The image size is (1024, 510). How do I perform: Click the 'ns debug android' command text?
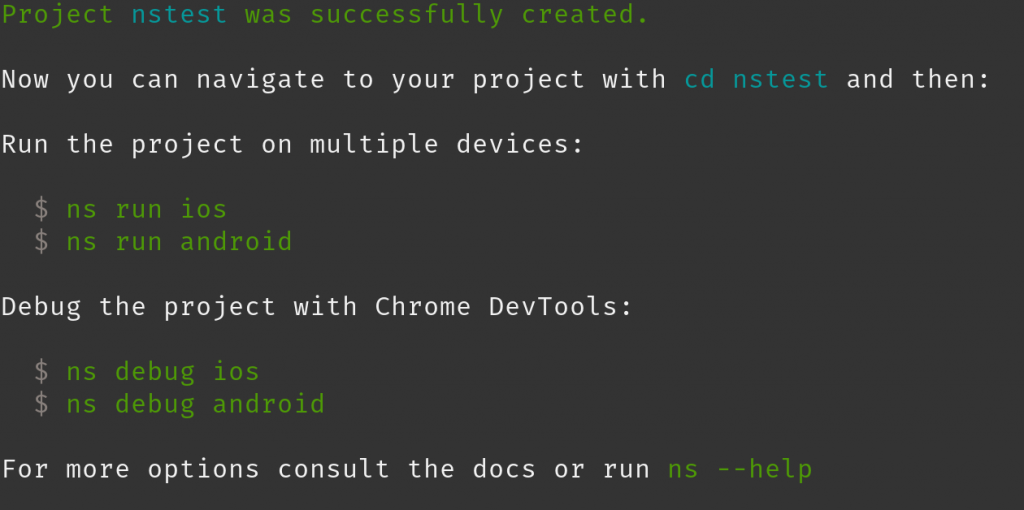196,405
